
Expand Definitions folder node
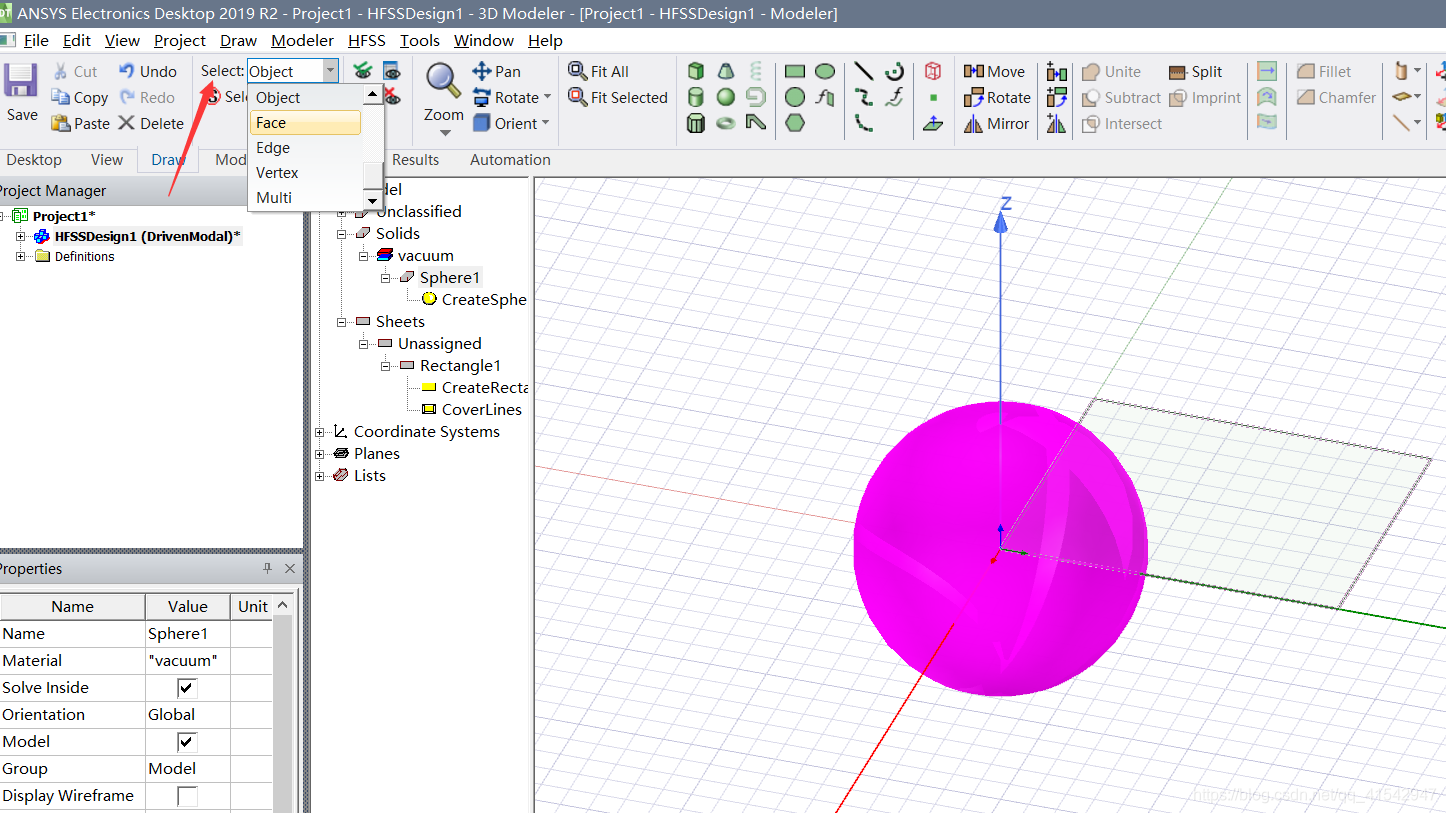[x=21, y=256]
